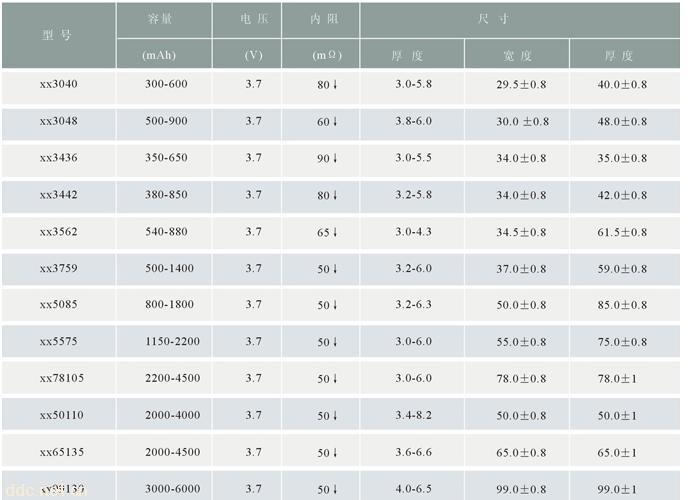
Task: Click the 尺寸 merged header
Action: [x=520, y=20]
